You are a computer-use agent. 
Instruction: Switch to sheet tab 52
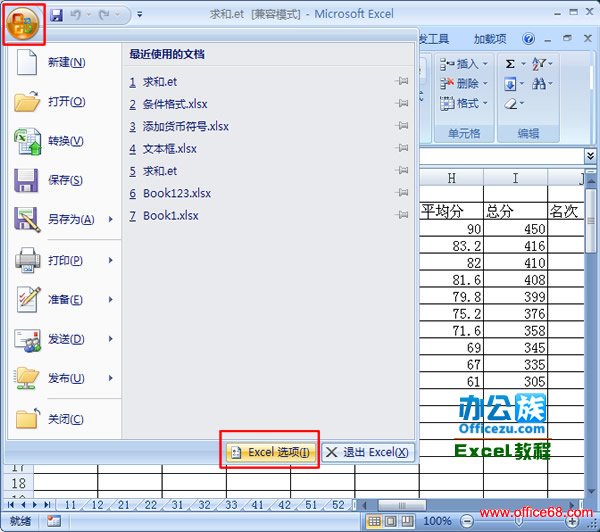click(x=338, y=505)
